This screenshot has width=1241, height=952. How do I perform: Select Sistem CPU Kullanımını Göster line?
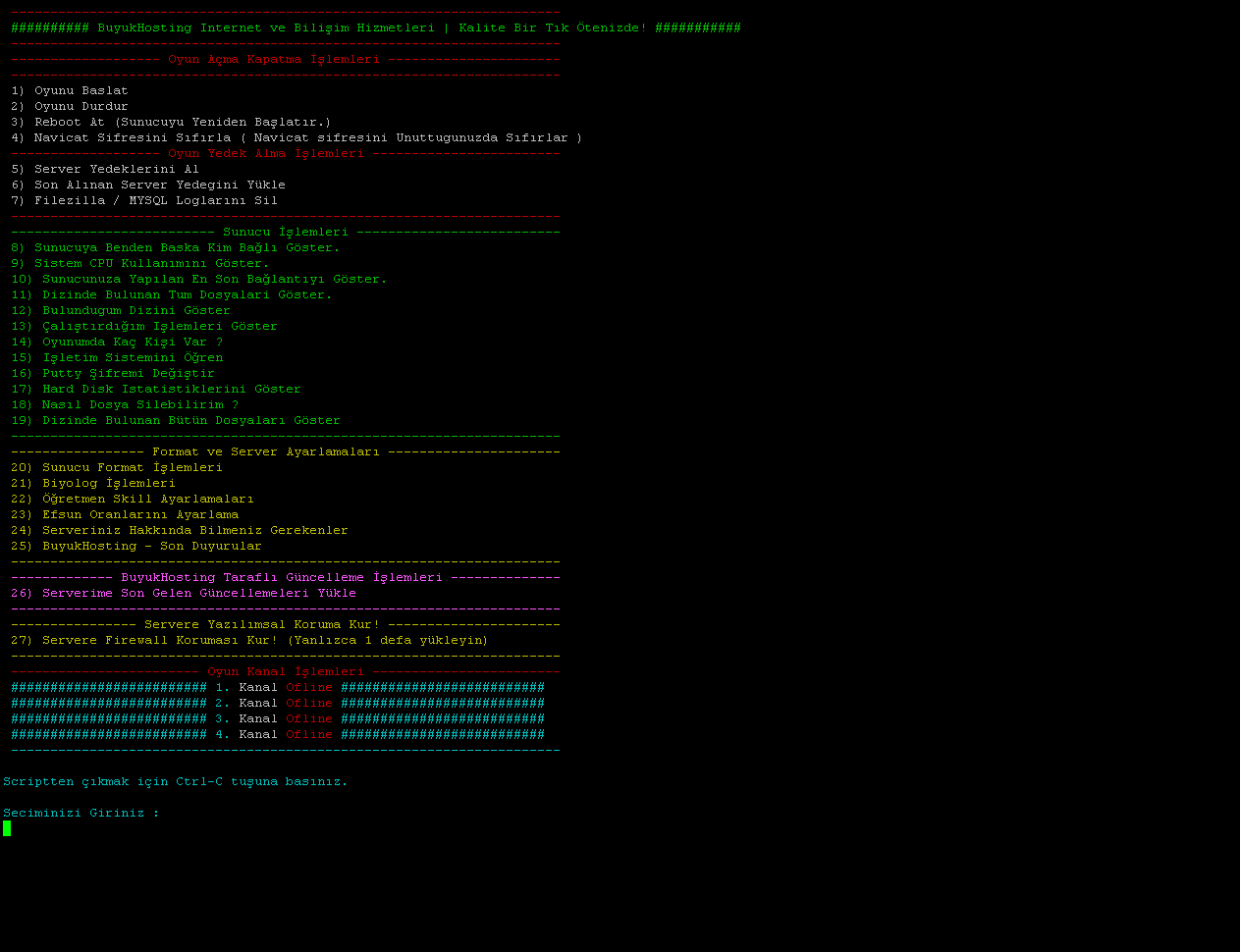click(x=139, y=263)
